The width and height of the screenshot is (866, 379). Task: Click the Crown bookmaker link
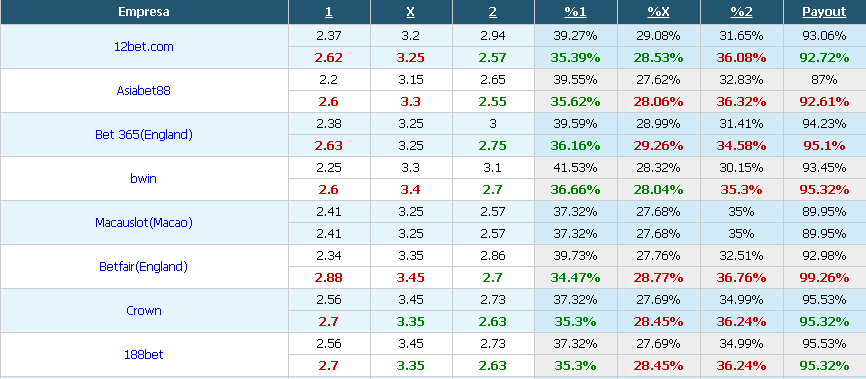point(144,310)
